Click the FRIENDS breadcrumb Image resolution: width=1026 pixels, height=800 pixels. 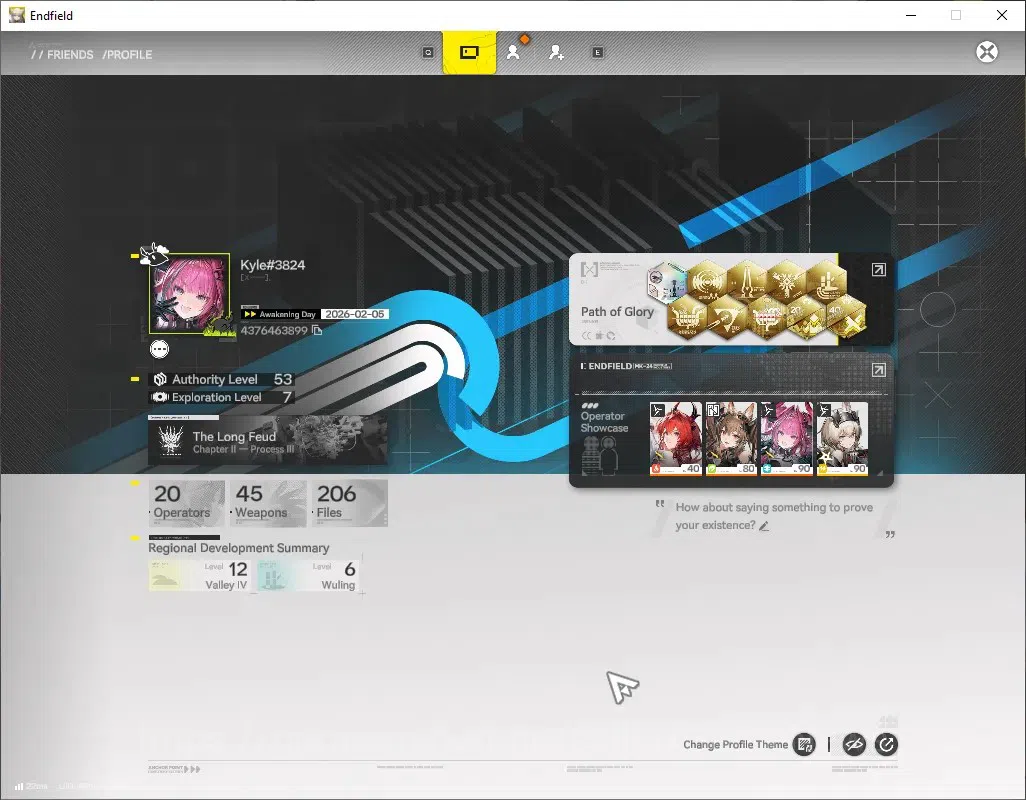[69, 55]
